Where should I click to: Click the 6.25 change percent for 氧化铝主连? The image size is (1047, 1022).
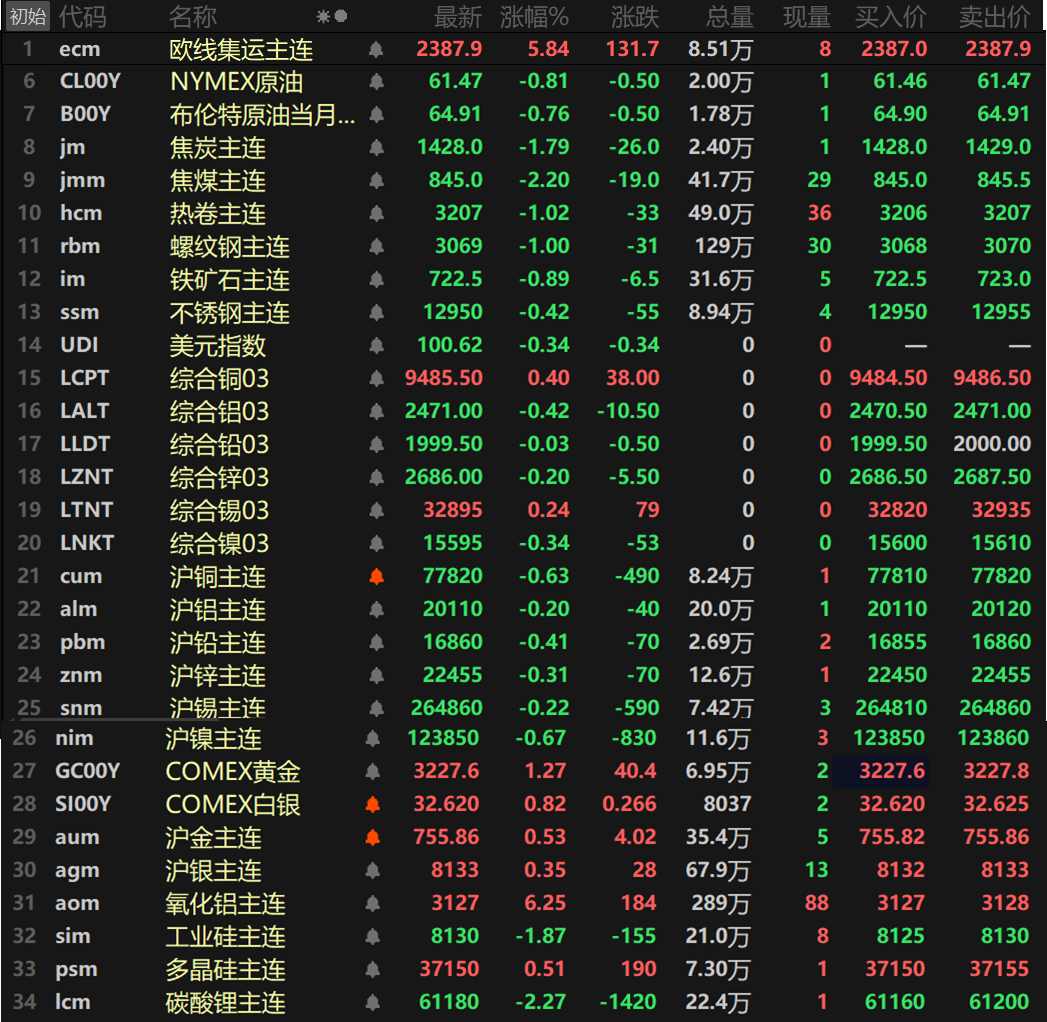tap(546, 903)
